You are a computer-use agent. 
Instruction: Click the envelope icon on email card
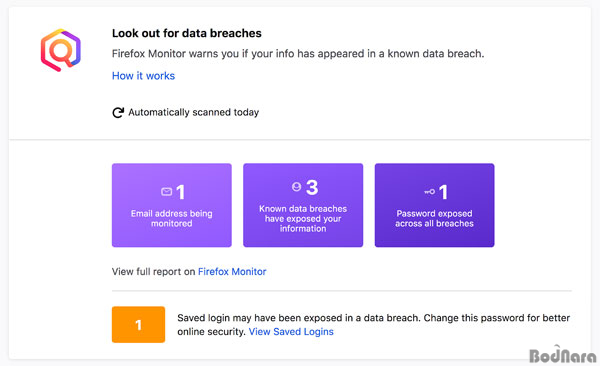(166, 191)
